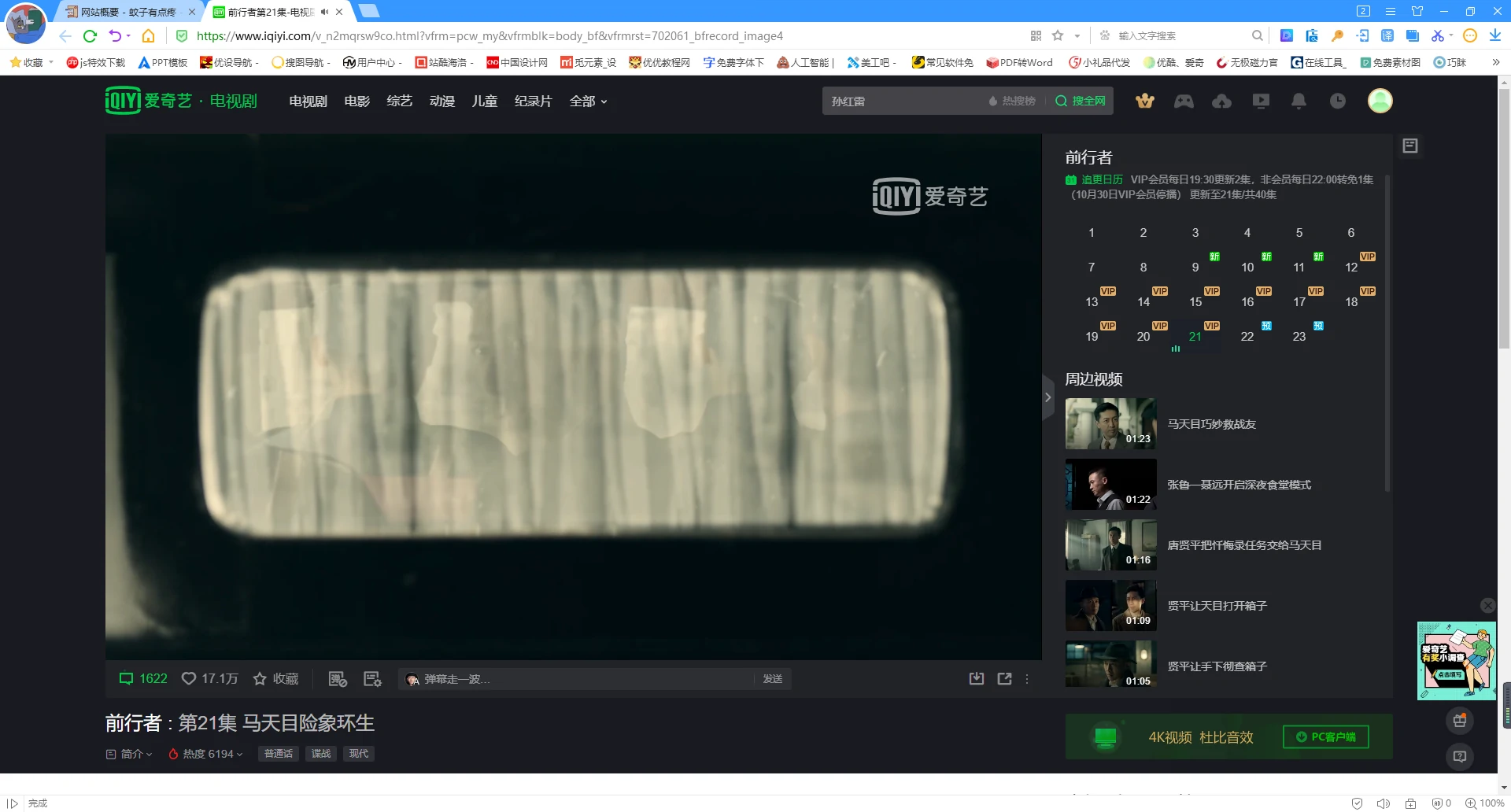Screen dimensions: 1511x812
Task: Expand the 全部 category dropdown
Action: 588,101
